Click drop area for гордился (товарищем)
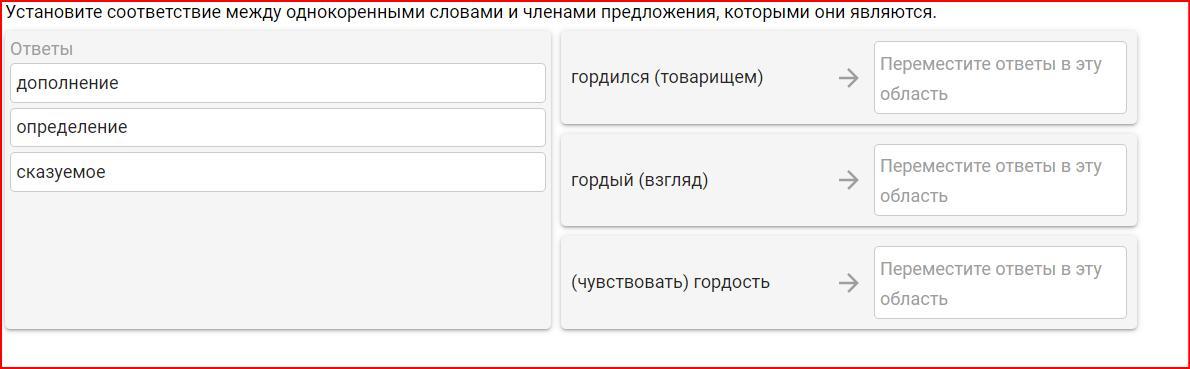Screen dimensions: 1190x369 coord(1000,77)
